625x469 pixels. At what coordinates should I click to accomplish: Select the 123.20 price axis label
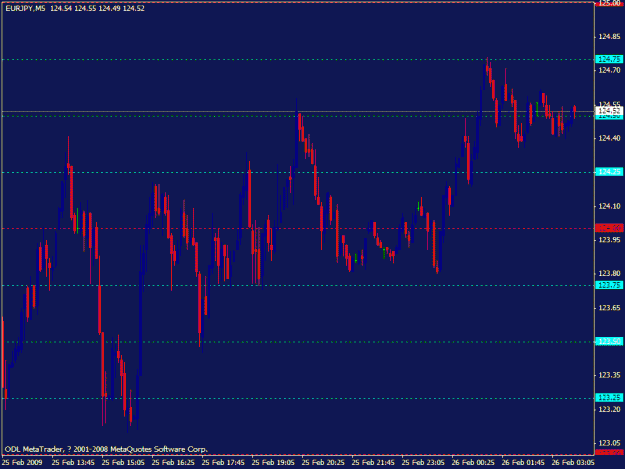click(609, 409)
